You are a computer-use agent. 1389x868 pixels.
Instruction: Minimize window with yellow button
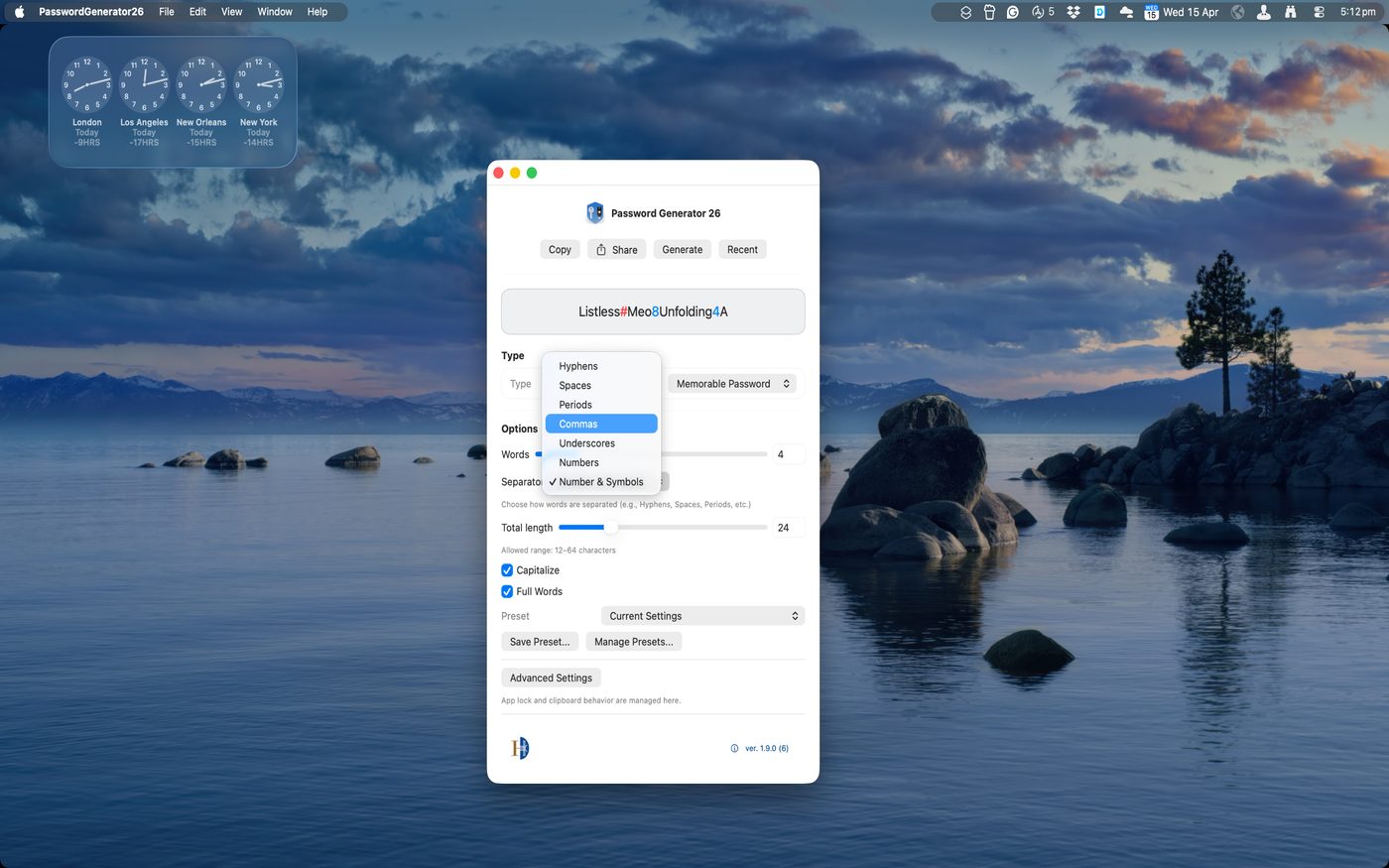coord(515,173)
